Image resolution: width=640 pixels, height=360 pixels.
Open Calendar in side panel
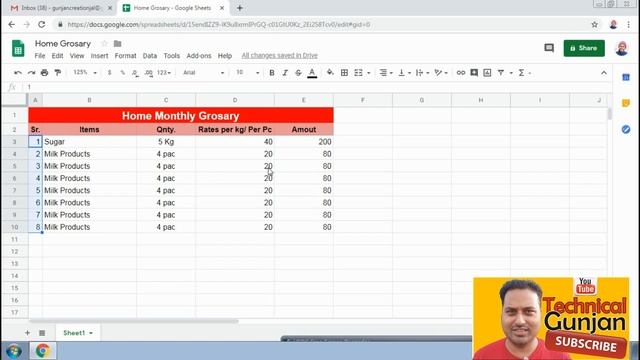tap(626, 77)
